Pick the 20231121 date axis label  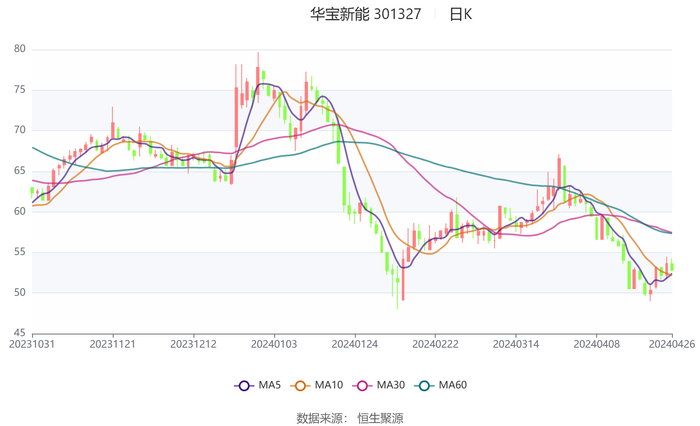(x=113, y=343)
